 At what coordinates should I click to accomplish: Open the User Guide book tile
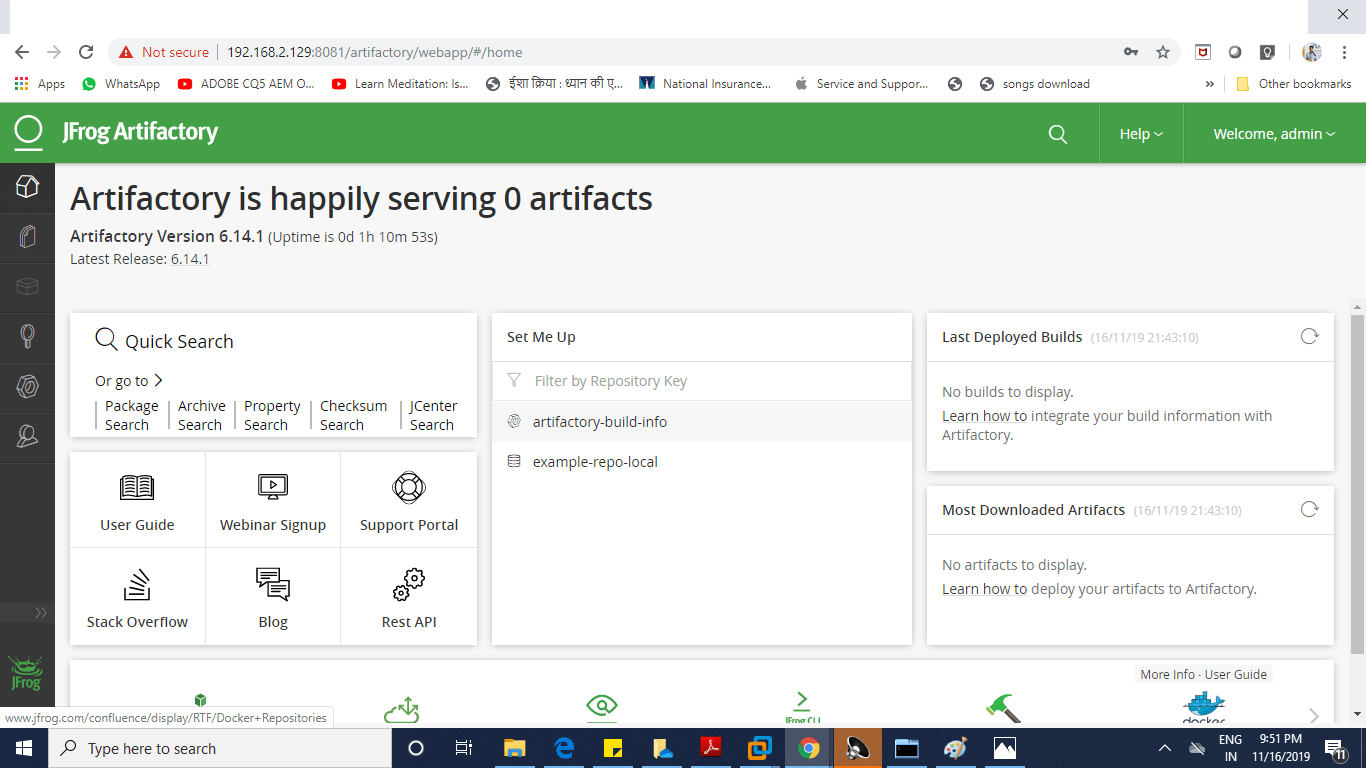point(137,500)
